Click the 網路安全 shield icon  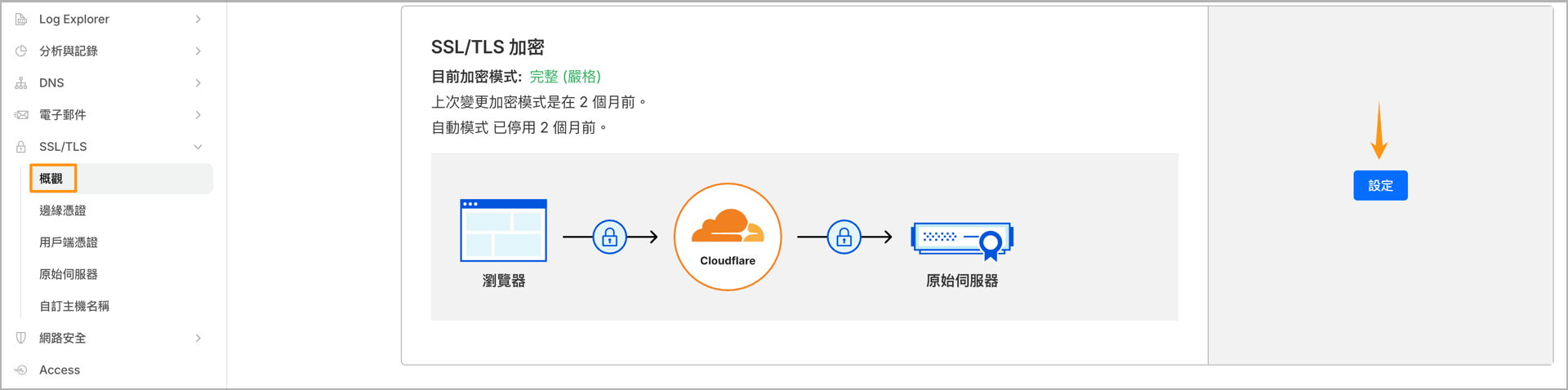pyautogui.click(x=21, y=338)
